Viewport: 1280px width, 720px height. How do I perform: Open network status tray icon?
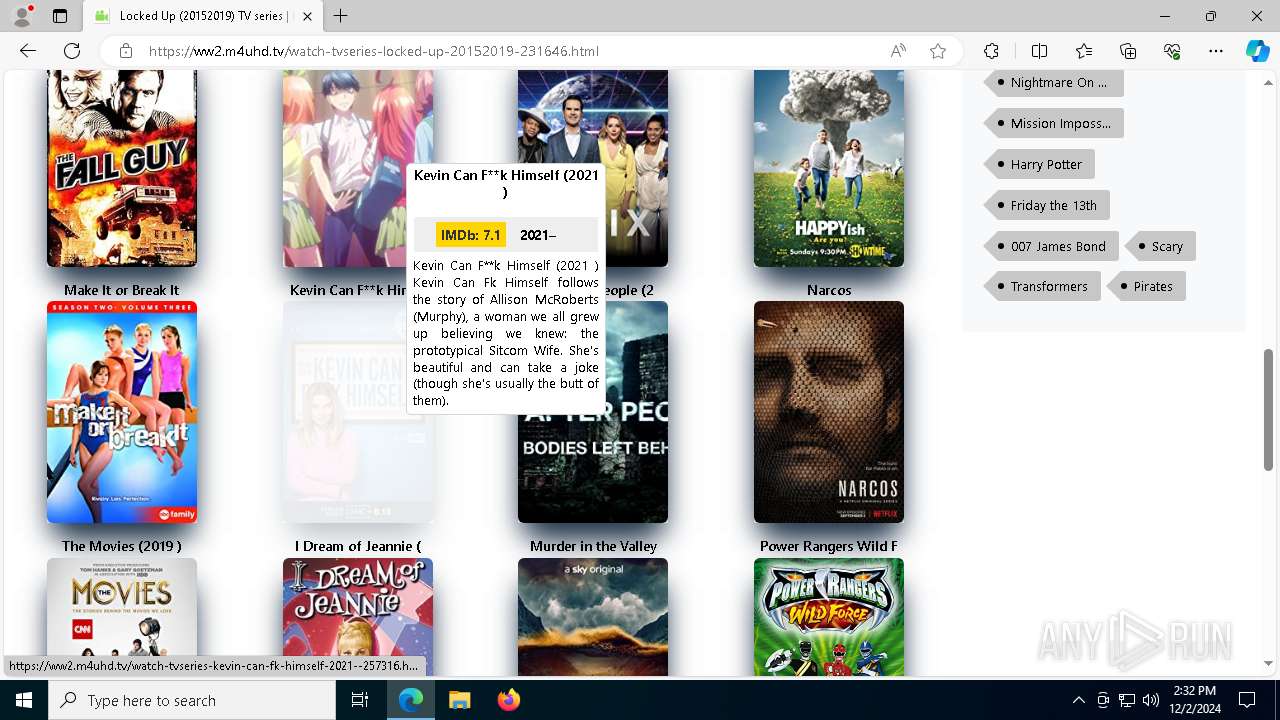1127,700
